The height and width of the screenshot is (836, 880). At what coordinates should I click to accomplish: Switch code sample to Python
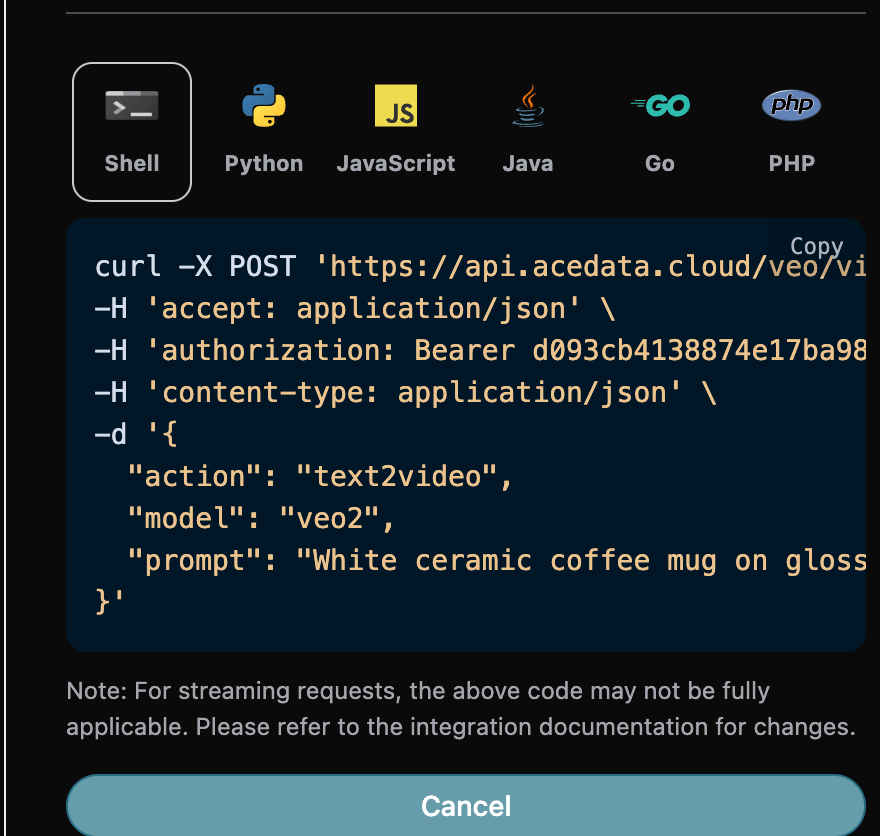pyautogui.click(x=263, y=131)
